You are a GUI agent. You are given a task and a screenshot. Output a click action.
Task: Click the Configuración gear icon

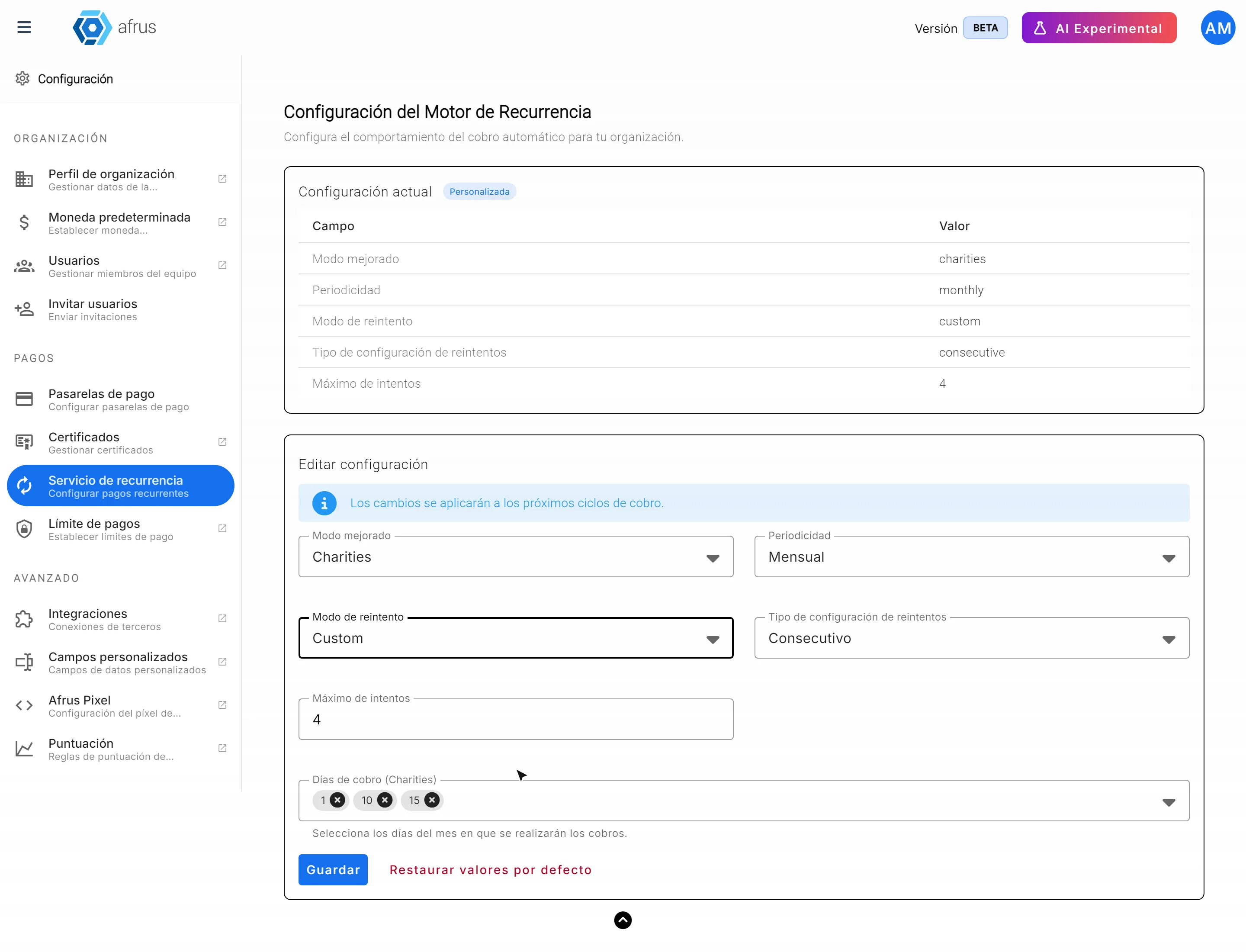(x=22, y=79)
